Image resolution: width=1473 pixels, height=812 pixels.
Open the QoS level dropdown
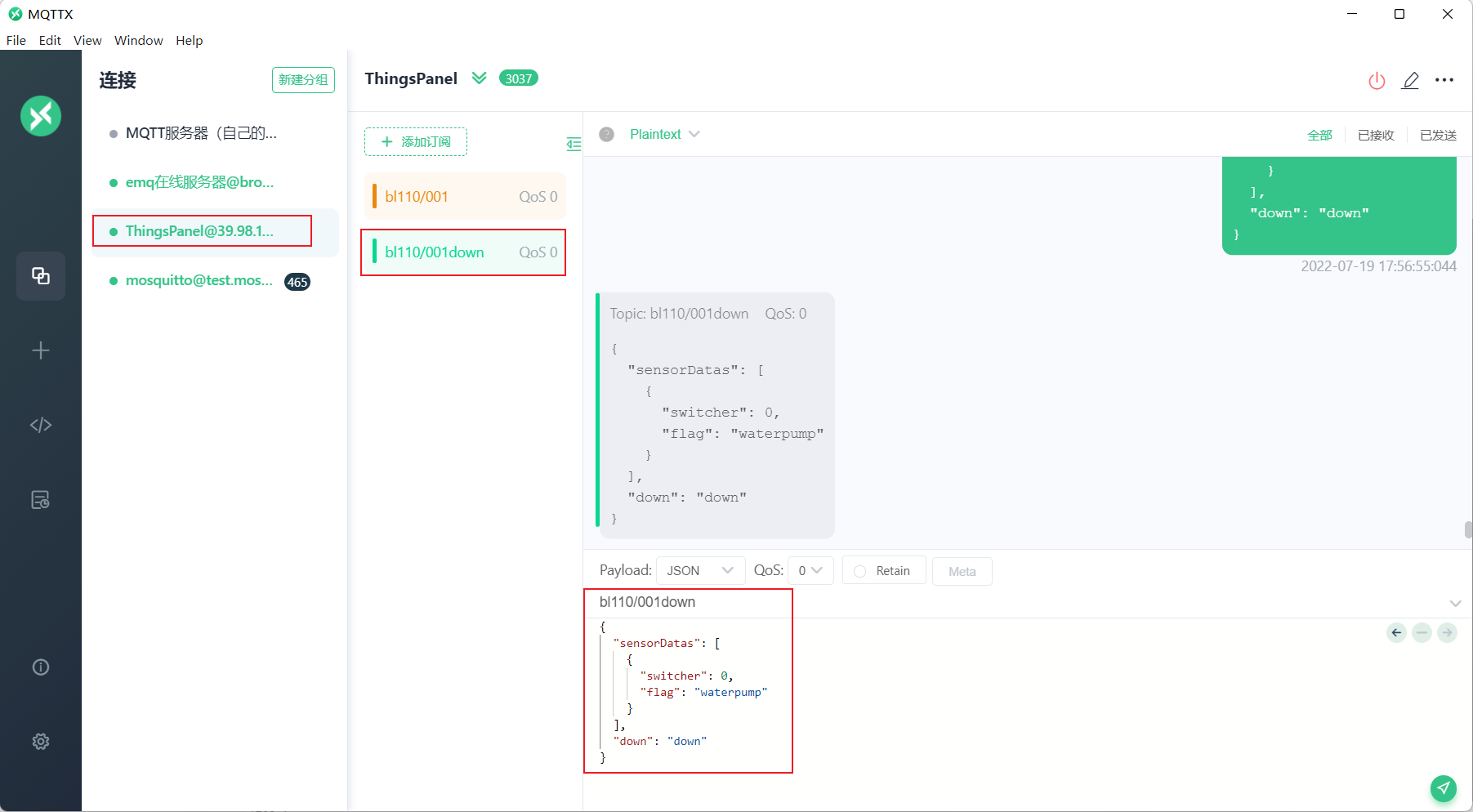(x=810, y=570)
